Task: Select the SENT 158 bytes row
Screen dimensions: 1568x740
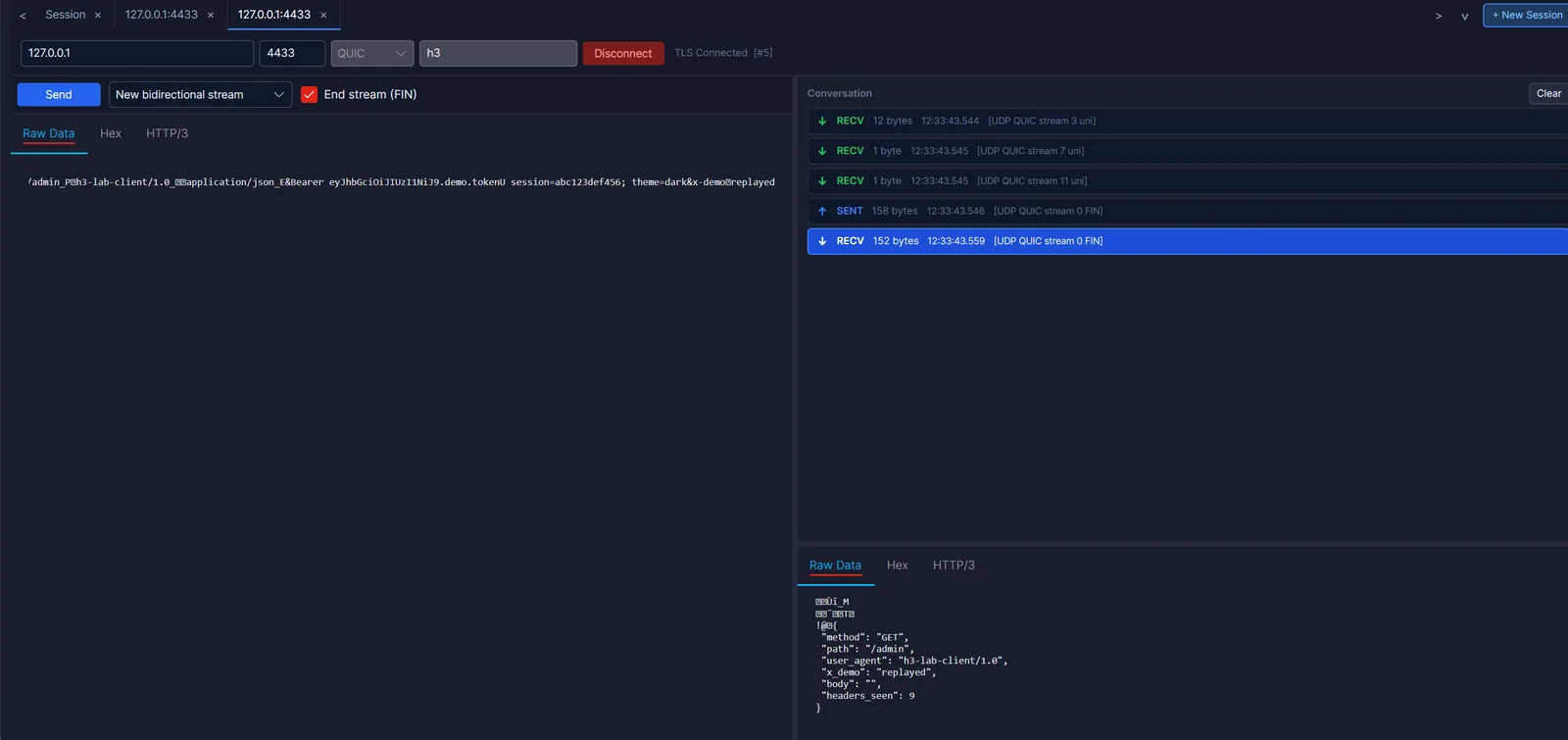Action: point(1188,211)
